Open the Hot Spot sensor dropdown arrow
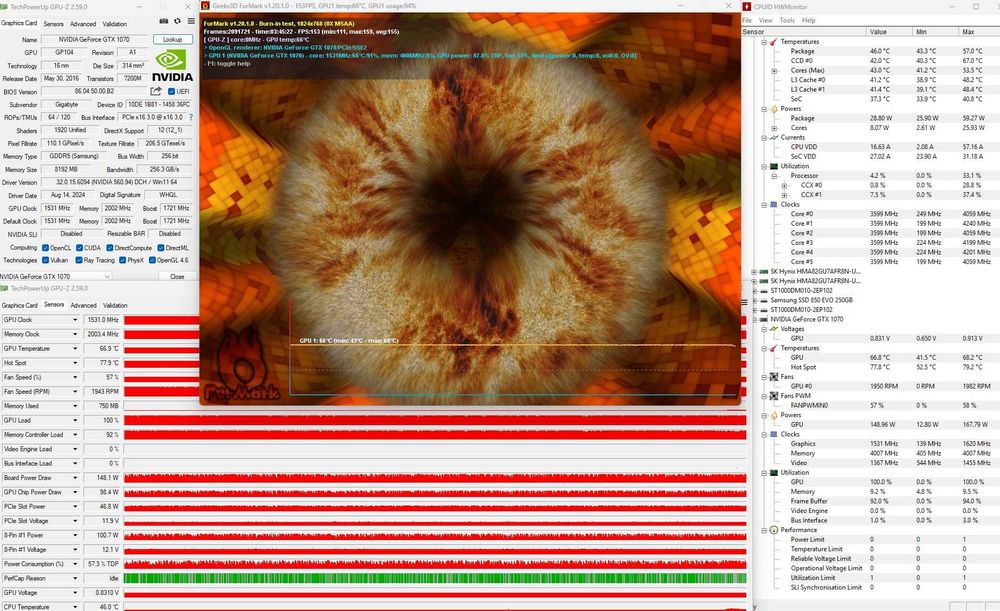1000x611 pixels. pyautogui.click(x=75, y=363)
